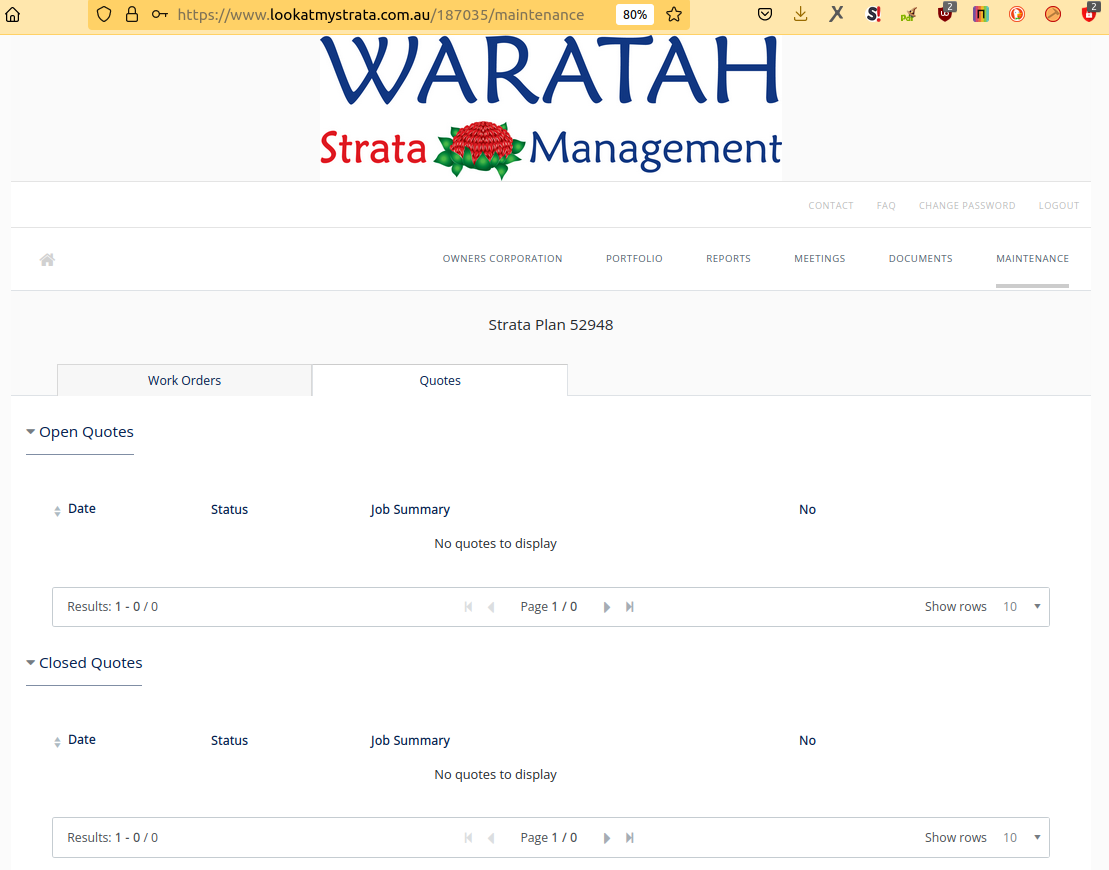The height and width of the screenshot is (870, 1109).
Task: Click the site security padlock icon
Action: coord(132,14)
